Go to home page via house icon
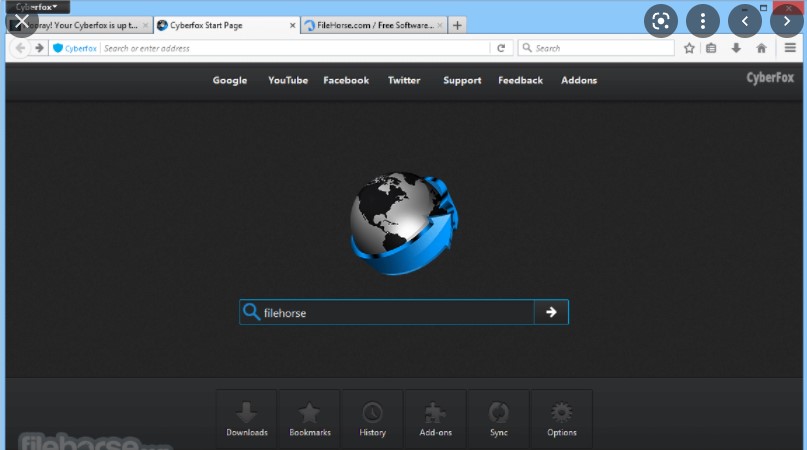 pos(762,48)
